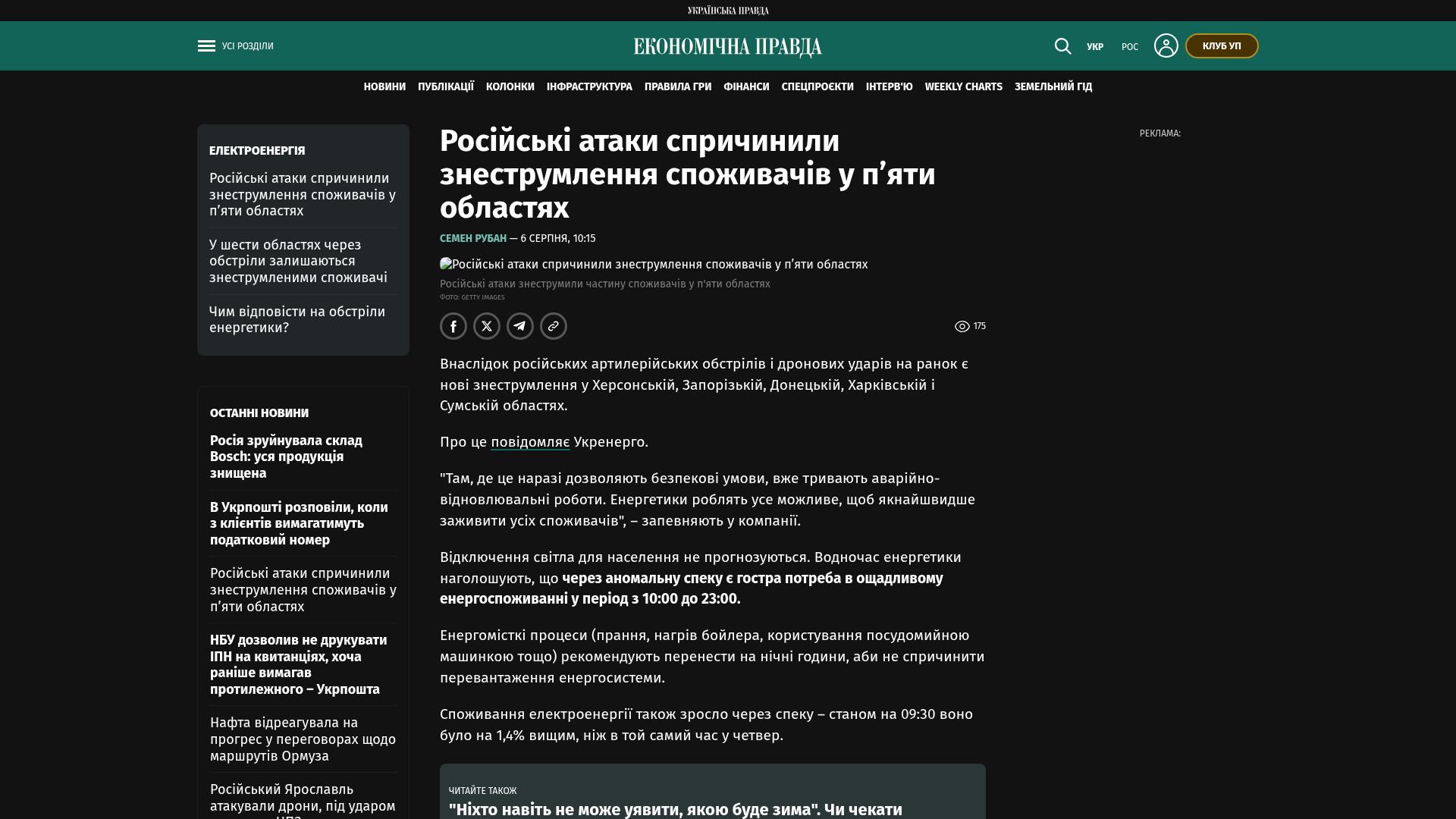Open the Українська правда top logo
Image resolution: width=1456 pixels, height=819 pixels.
pos(728,11)
